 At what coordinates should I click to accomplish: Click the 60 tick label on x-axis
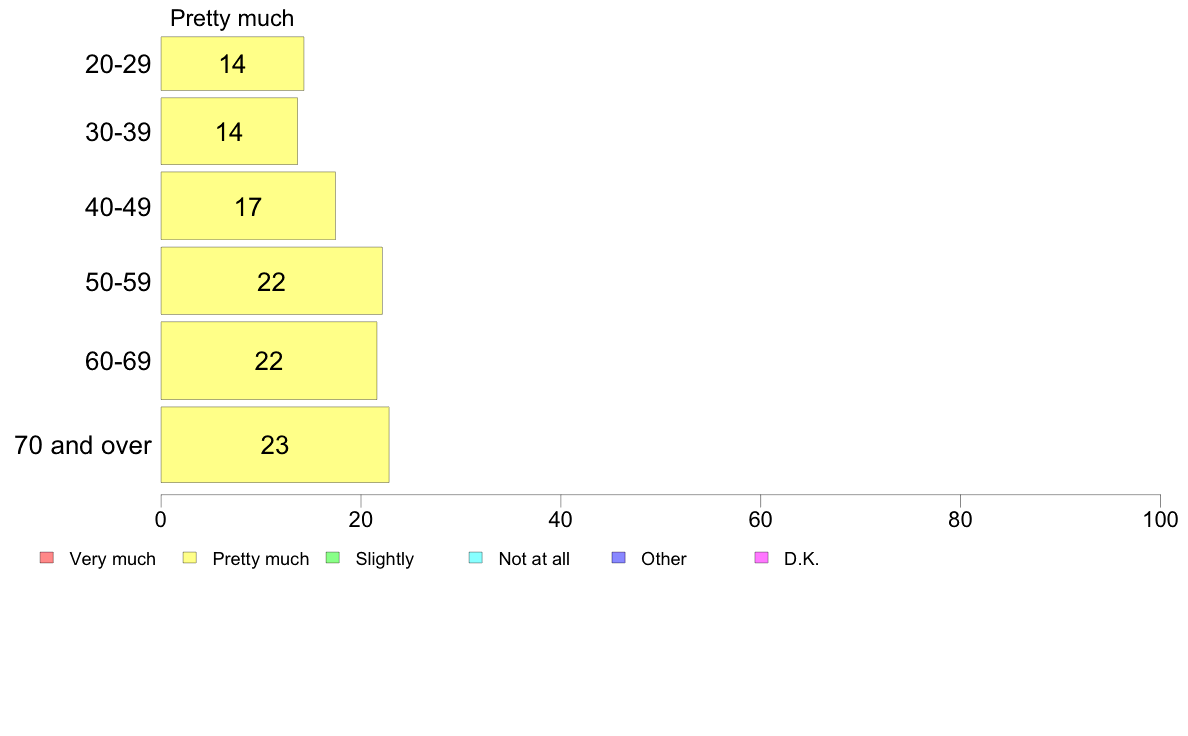pos(761,519)
